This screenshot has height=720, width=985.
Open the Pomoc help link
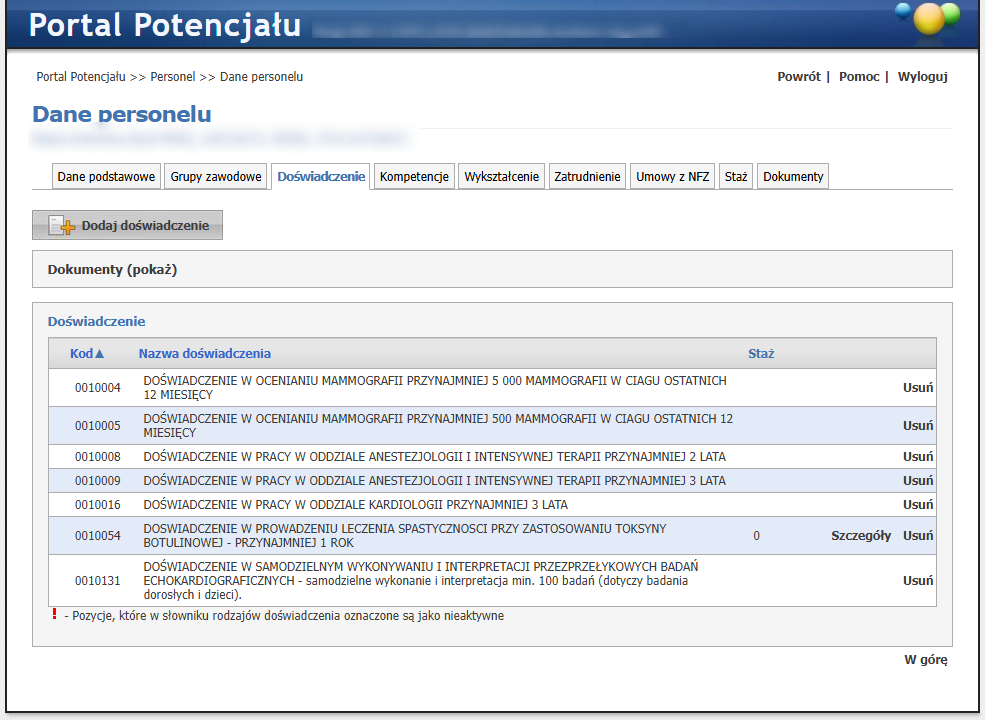click(859, 77)
